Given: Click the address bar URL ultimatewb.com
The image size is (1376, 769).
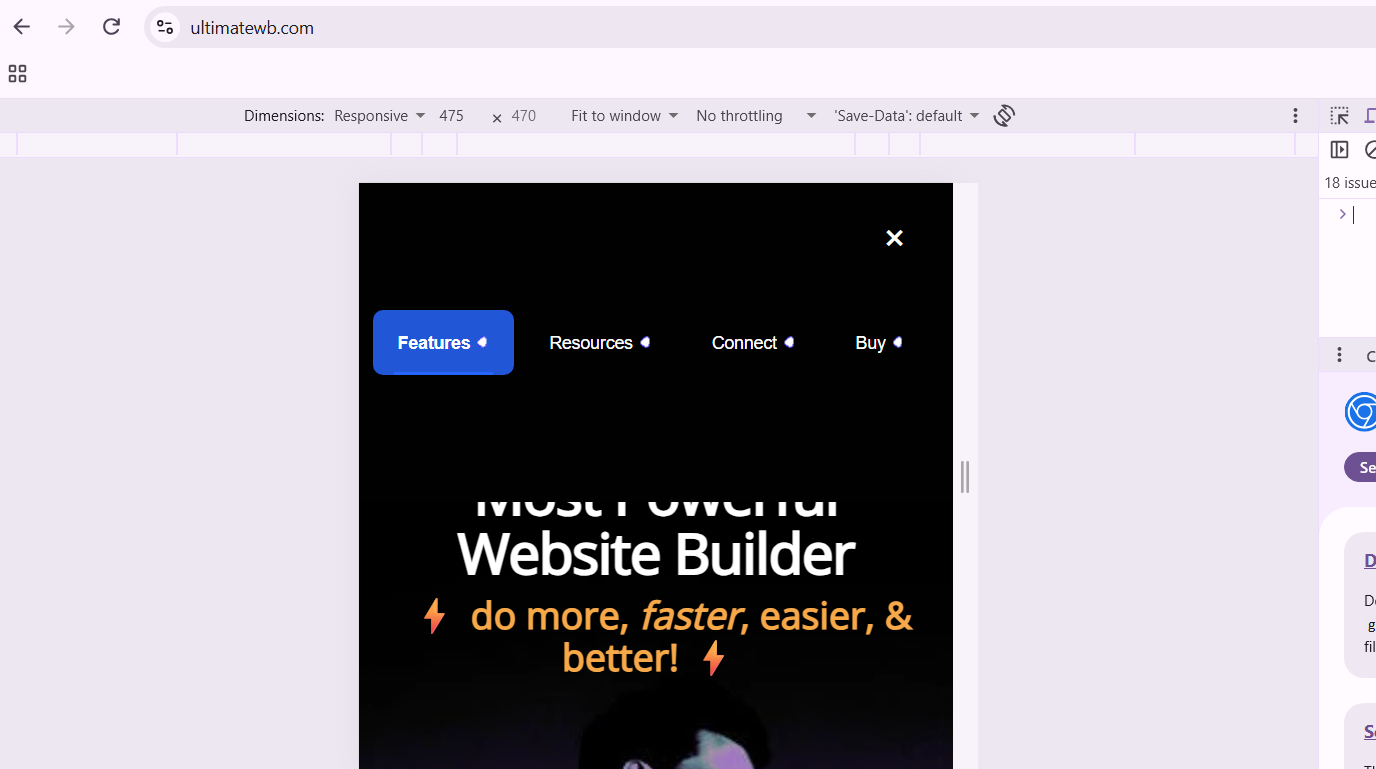Looking at the screenshot, I should coord(252,27).
